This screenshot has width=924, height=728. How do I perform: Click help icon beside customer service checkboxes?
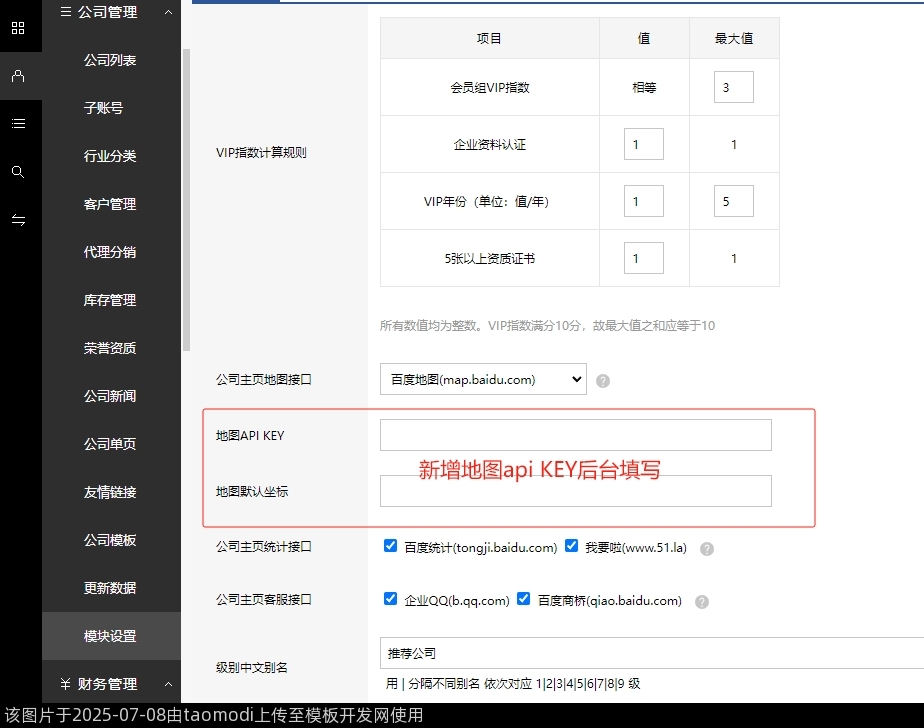pyautogui.click(x=701, y=601)
